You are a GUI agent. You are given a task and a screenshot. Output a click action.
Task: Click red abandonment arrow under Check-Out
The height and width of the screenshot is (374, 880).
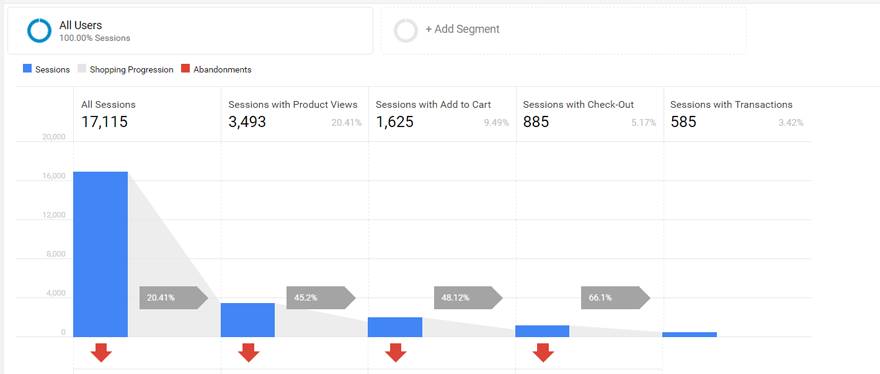(543, 353)
